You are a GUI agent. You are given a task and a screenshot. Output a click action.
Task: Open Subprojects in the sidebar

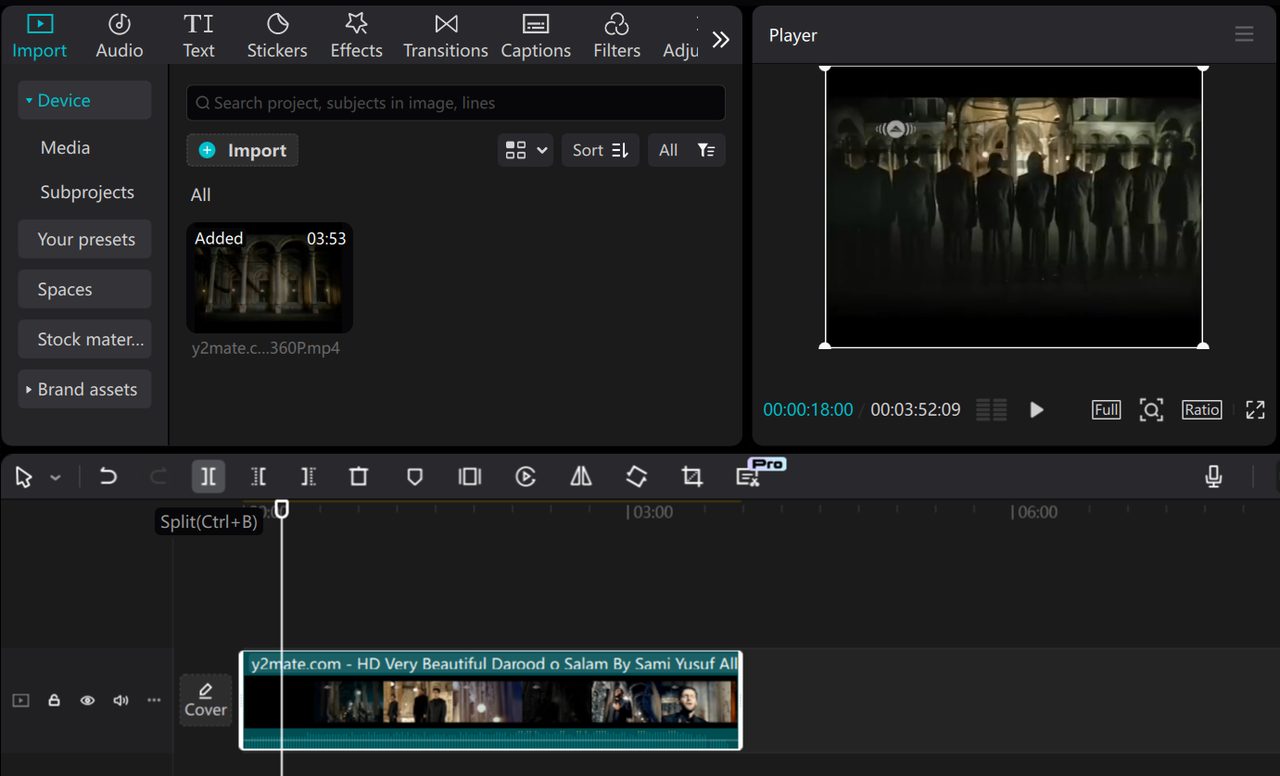(x=87, y=192)
